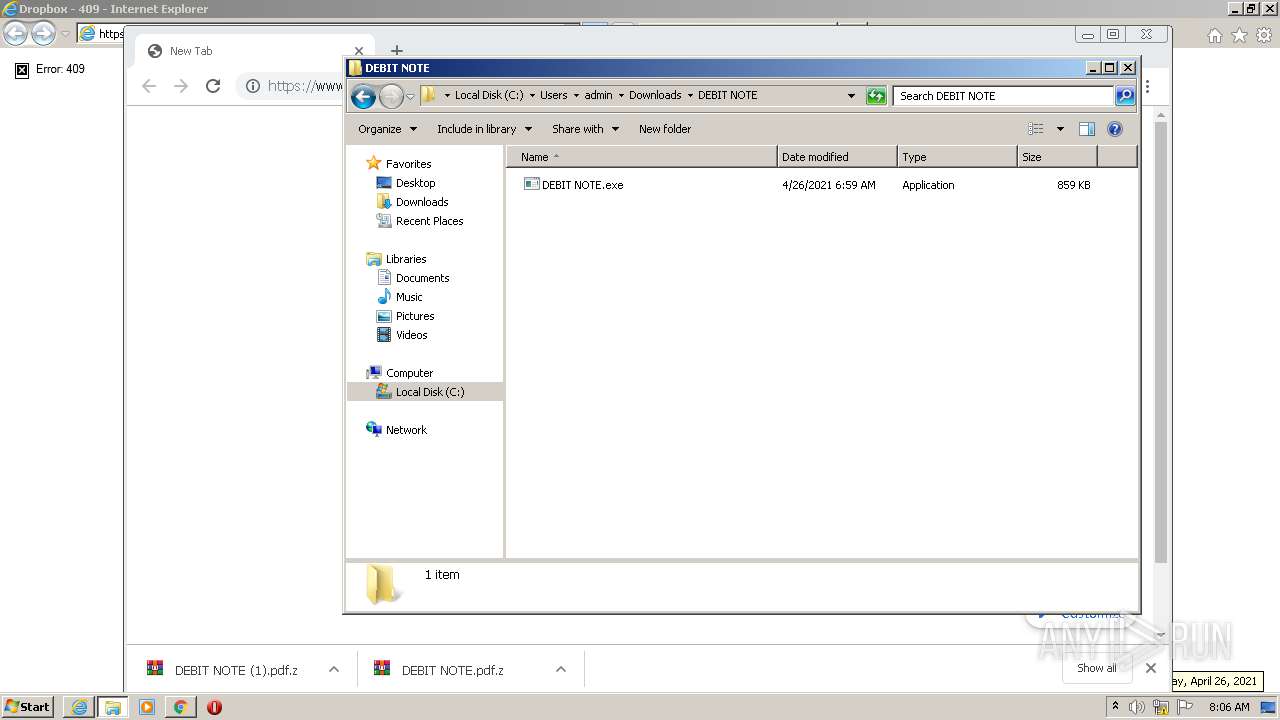The height and width of the screenshot is (720, 1280).
Task: Expand address bar history dropdown
Action: tap(851, 96)
